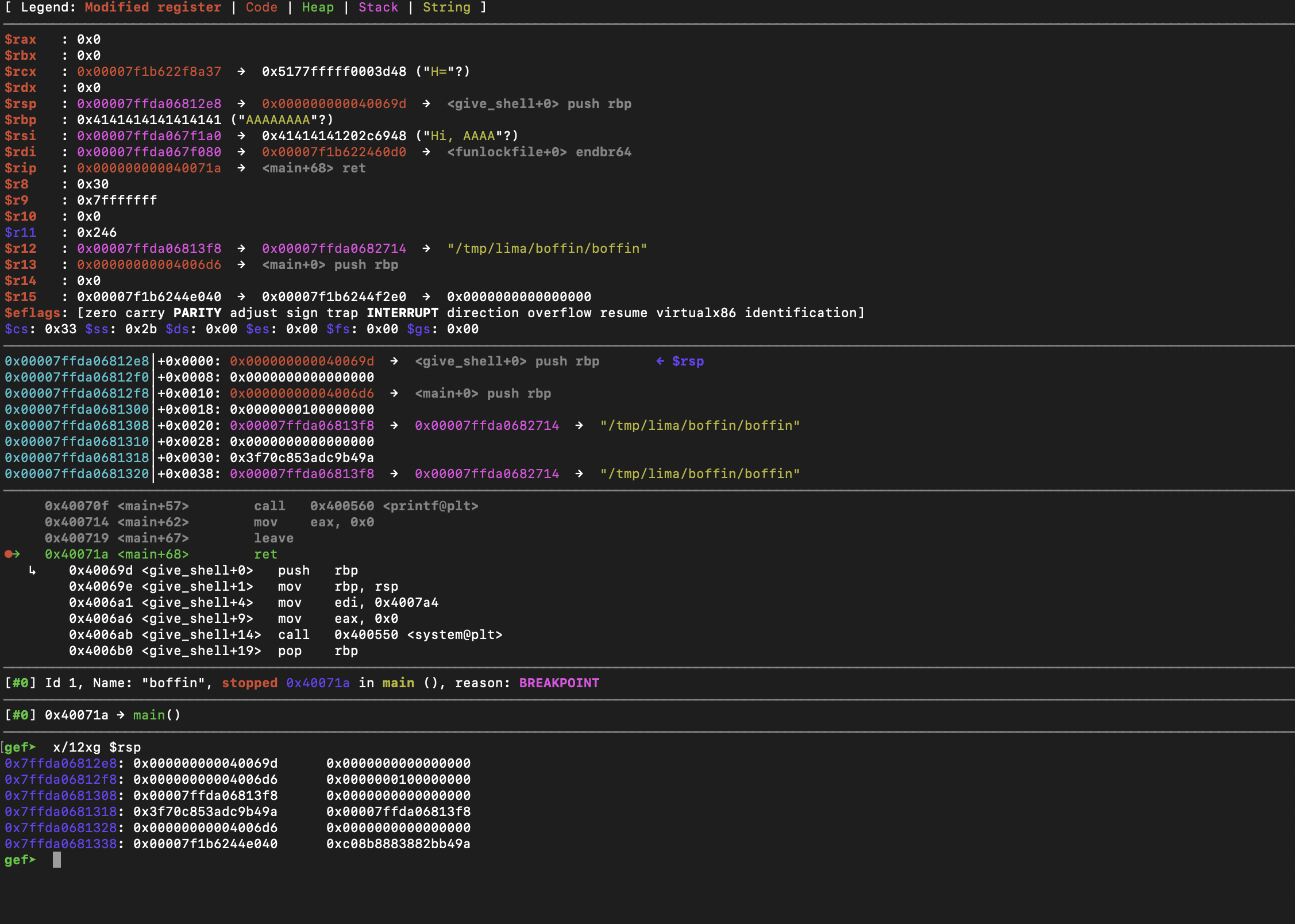
Task: Click stack address 0x00007ffda06812f0
Action: (77, 378)
